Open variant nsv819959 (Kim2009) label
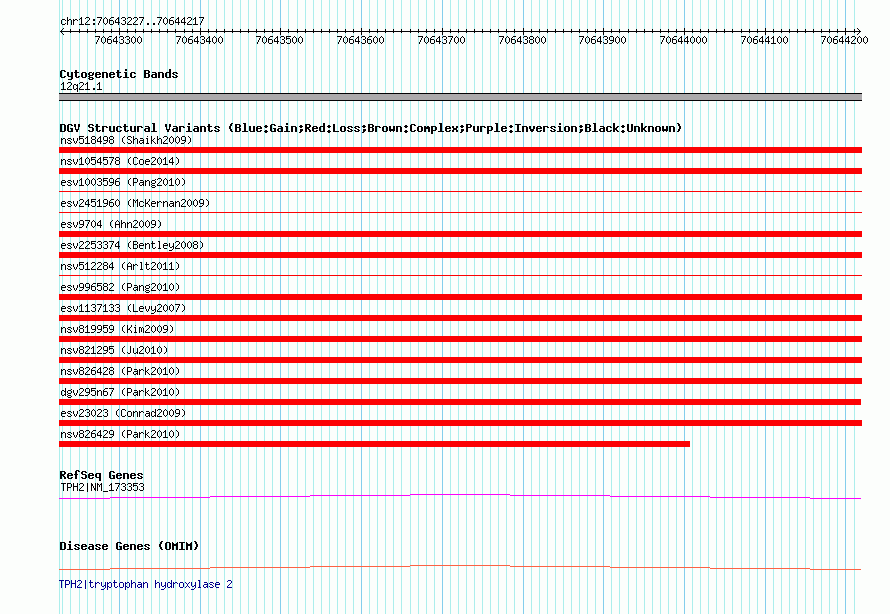This screenshot has height=614, width=890. [x=117, y=329]
